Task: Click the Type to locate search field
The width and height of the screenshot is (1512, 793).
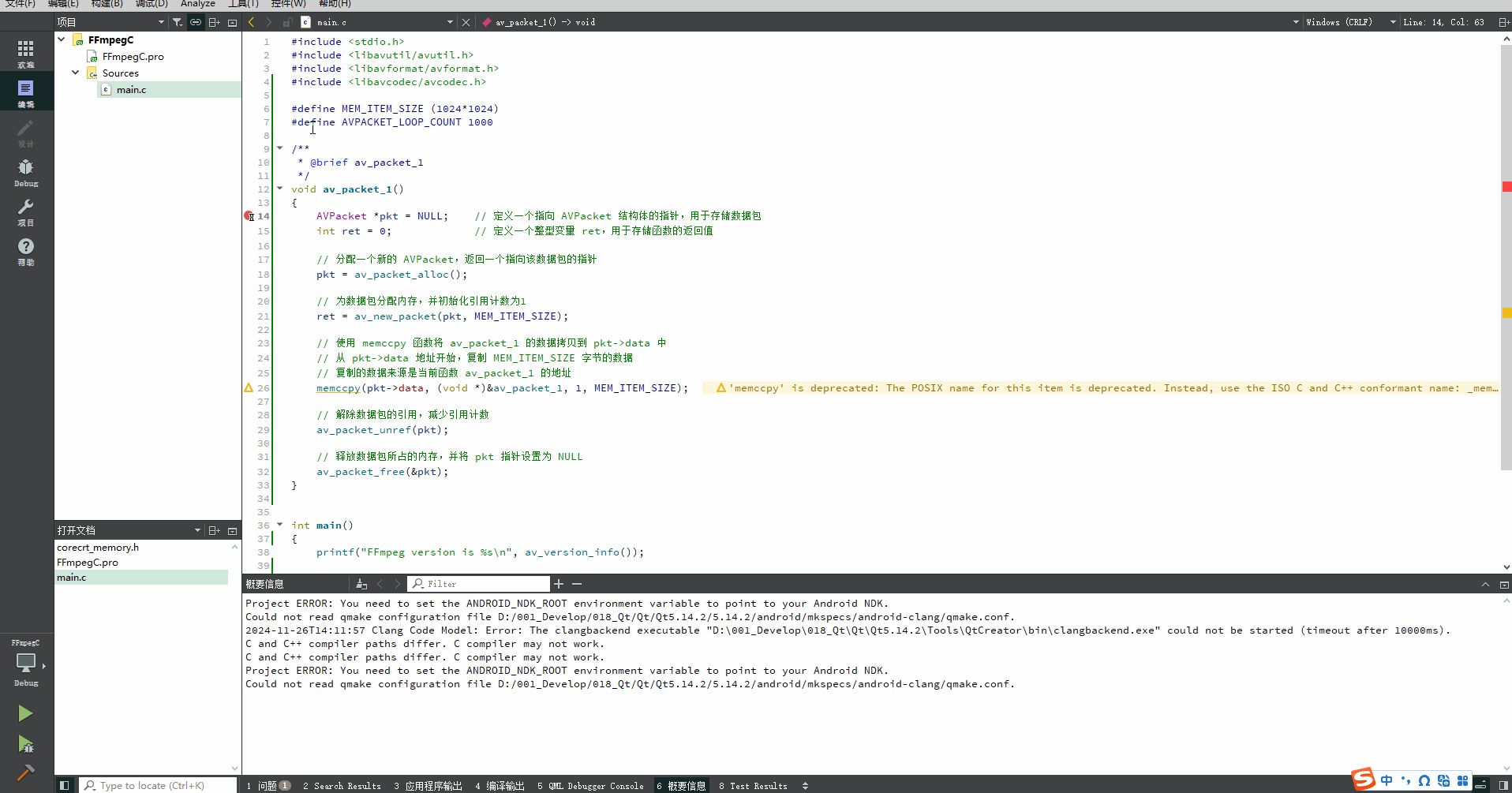Action: point(158,786)
